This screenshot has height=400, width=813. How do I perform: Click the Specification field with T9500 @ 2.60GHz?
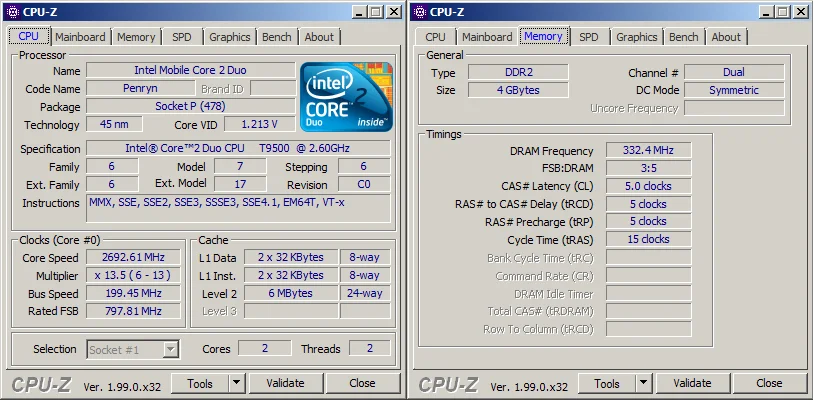(238, 148)
